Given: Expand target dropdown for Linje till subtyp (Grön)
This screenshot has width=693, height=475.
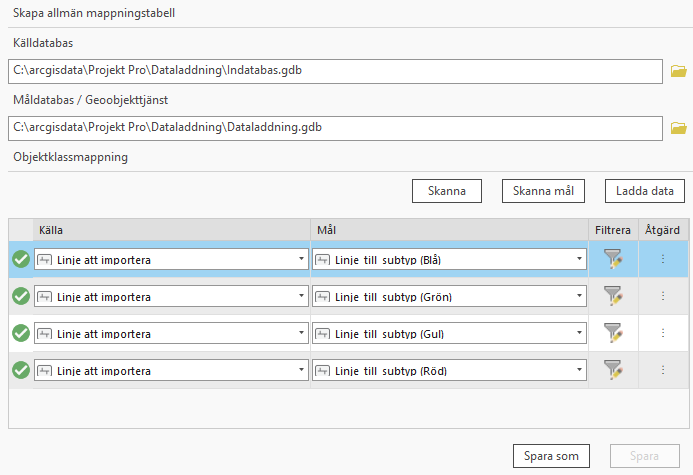Looking at the screenshot, I should 579,296.
